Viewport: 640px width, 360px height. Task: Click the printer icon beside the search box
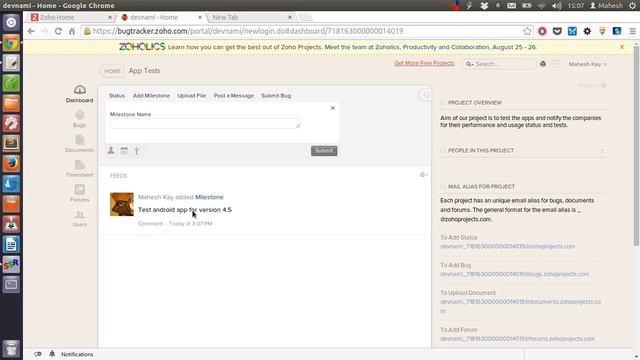pyautogui.click(x=543, y=64)
